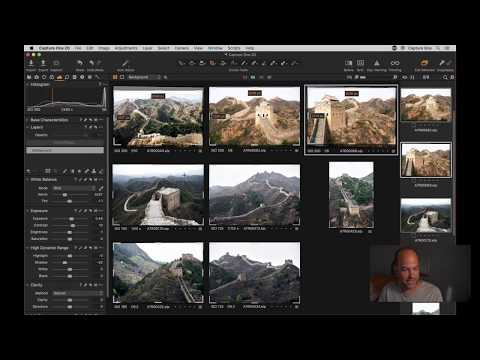The height and width of the screenshot is (360, 480).
Task: Click the search magnifier above the browser
Action: pos(445,77)
